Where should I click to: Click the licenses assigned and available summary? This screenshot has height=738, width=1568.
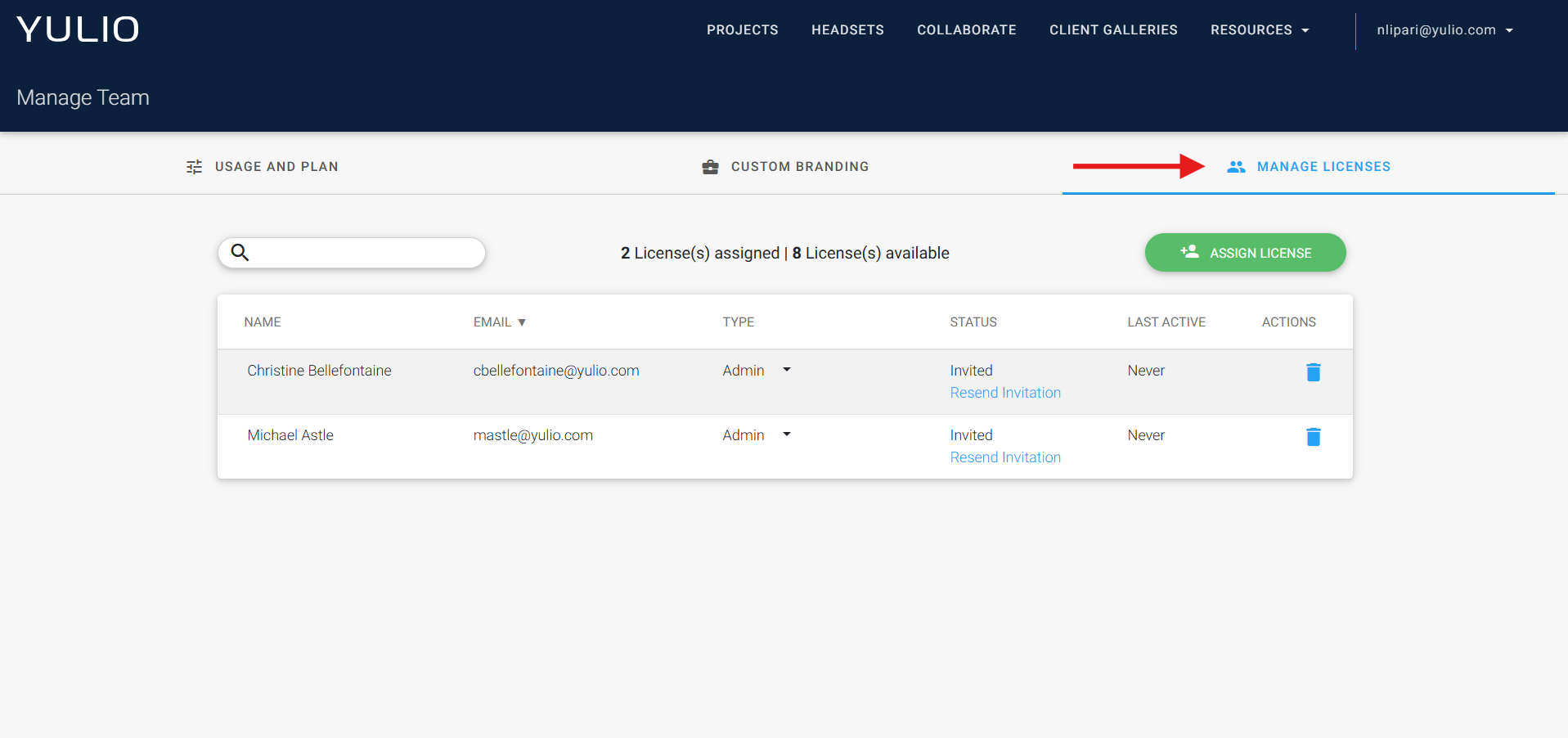click(x=785, y=253)
